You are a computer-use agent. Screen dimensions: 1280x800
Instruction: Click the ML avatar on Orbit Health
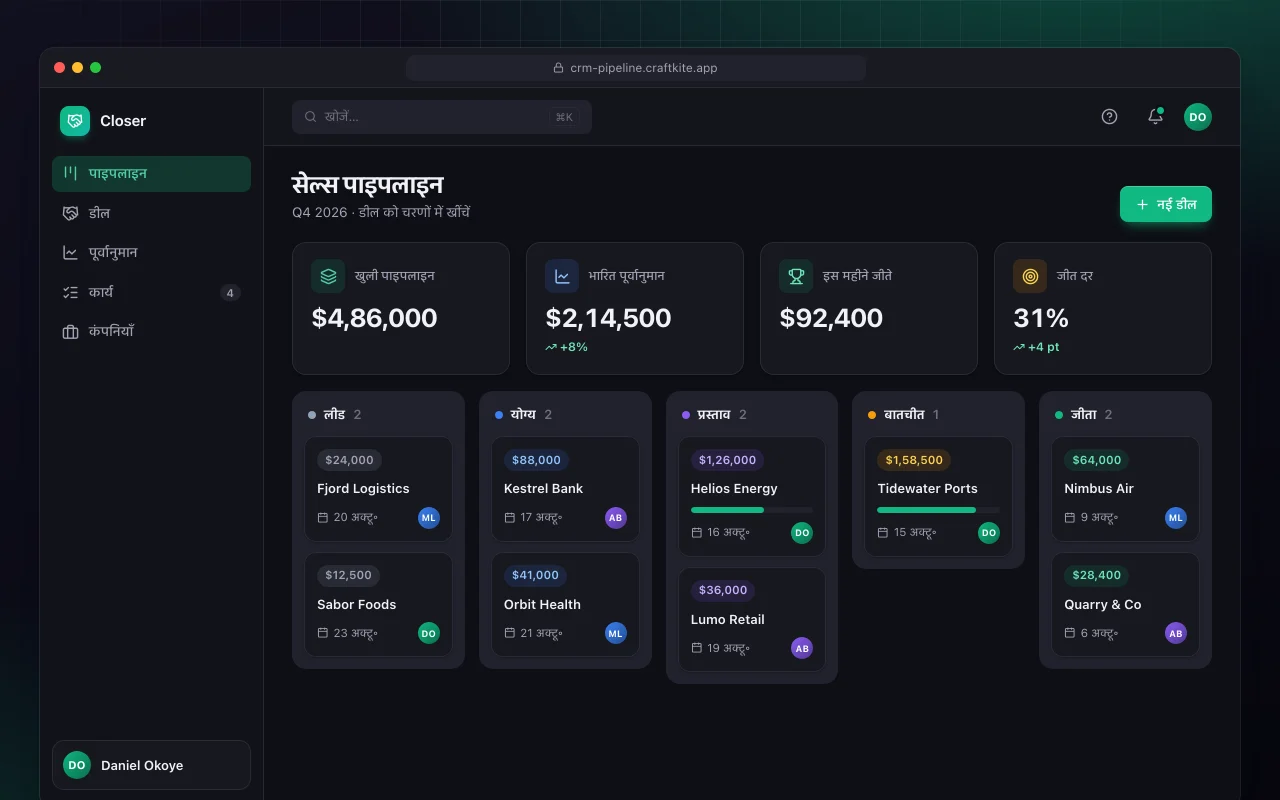pyautogui.click(x=616, y=633)
